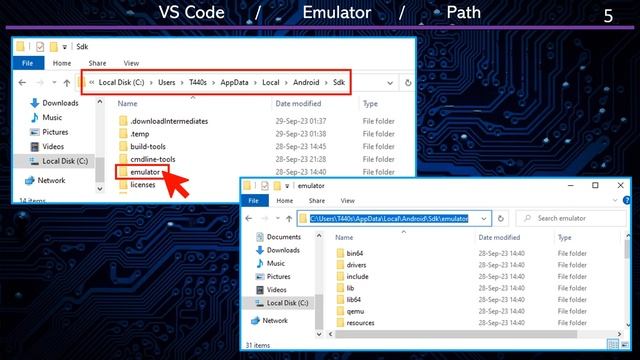Click AppData in the Sdk breadcrumb path
This screenshot has width=640, height=360.
click(x=234, y=82)
